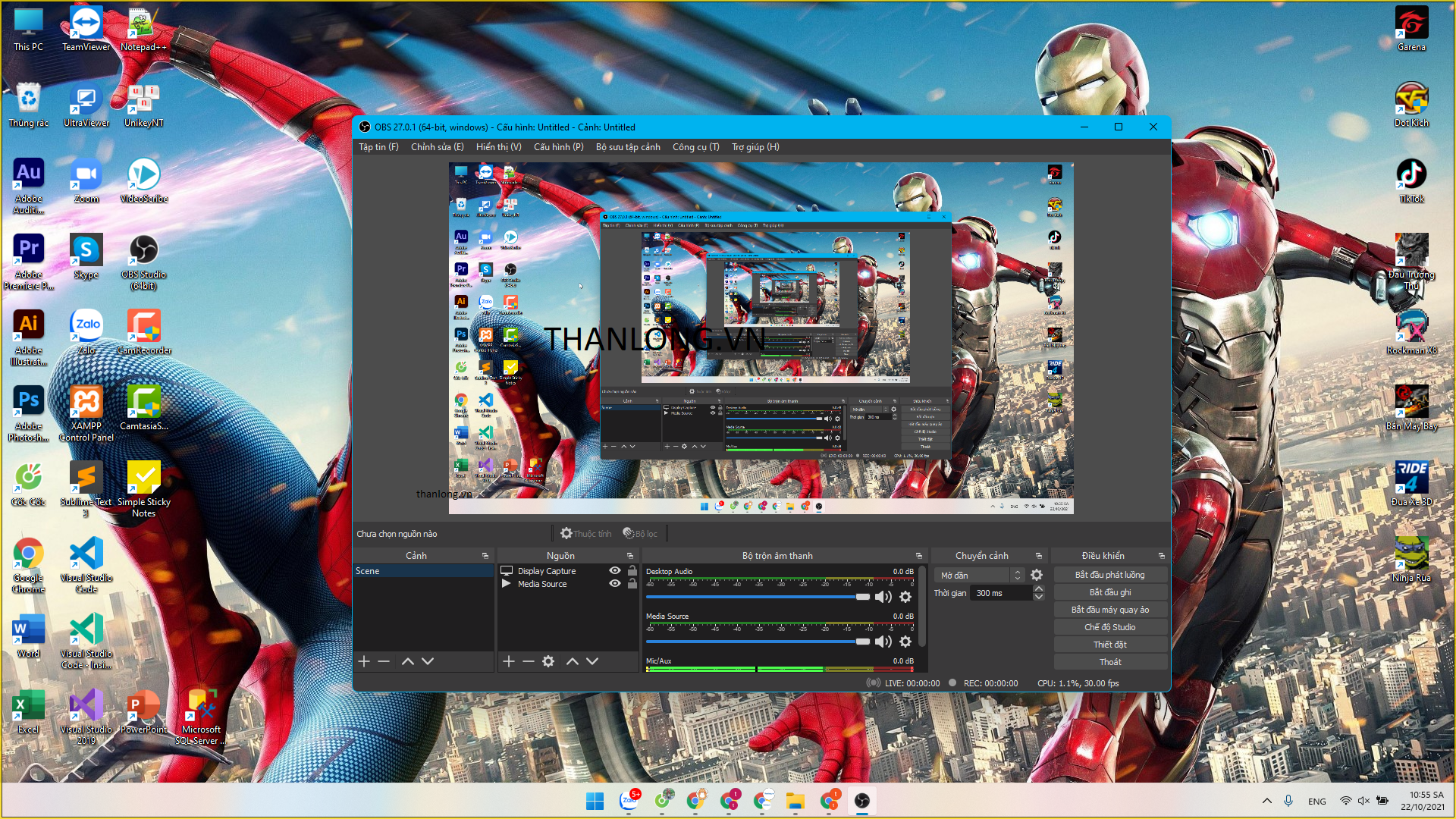1456x819 pixels.
Task: Remove selected scene with minus icon
Action: tap(384, 661)
